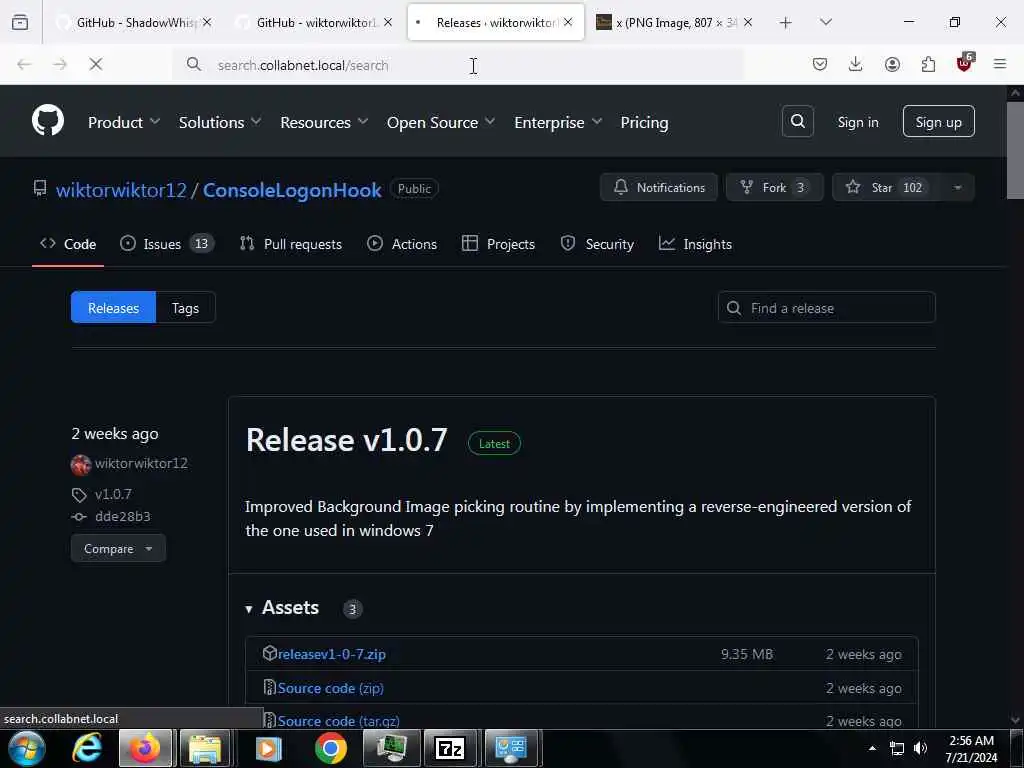1024x768 pixels.
Task: Open the Security tab
Action: (x=598, y=244)
